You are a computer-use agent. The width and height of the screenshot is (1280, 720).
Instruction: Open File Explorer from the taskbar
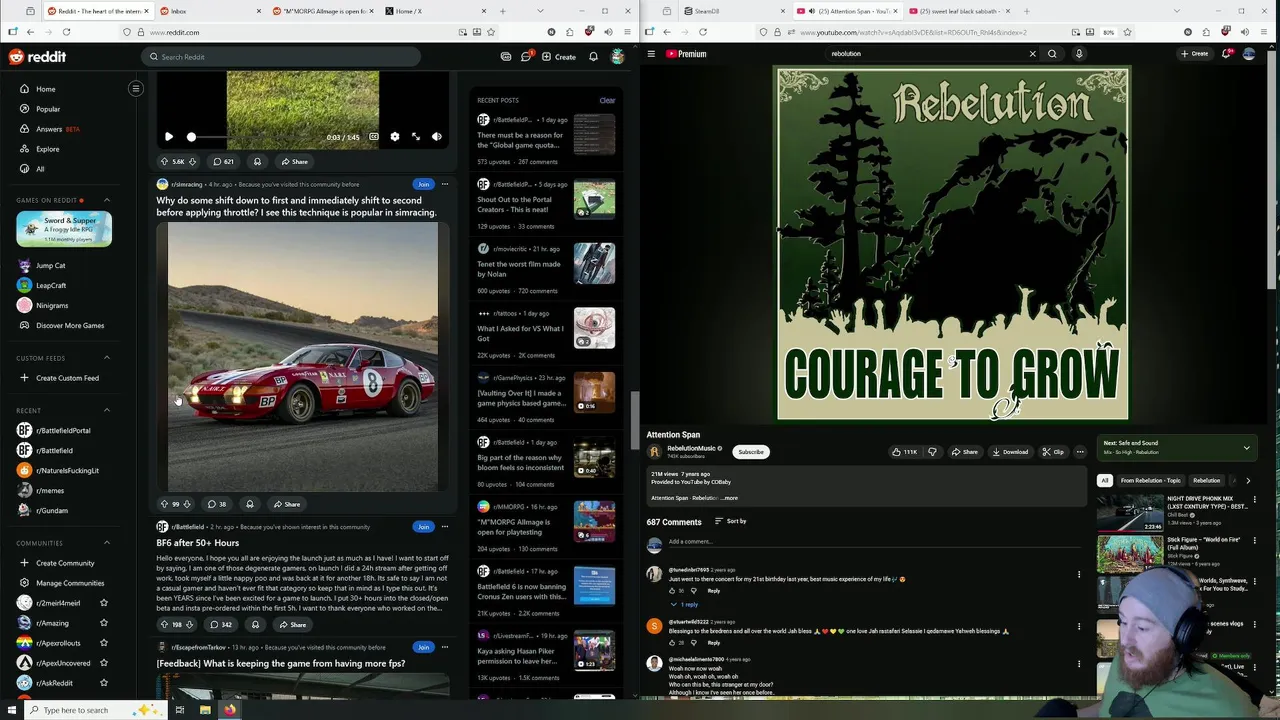205,710
